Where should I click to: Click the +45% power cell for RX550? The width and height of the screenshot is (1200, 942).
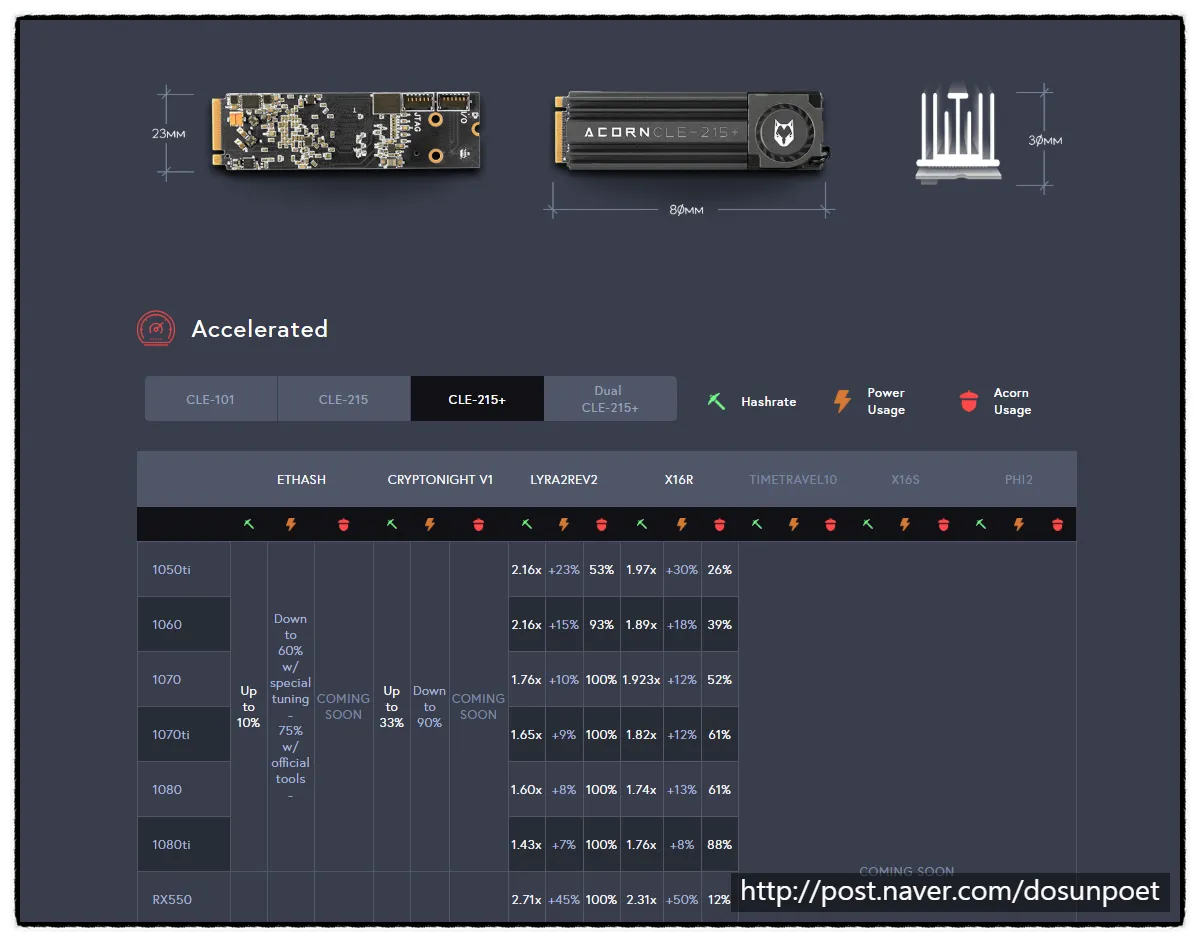[564, 900]
